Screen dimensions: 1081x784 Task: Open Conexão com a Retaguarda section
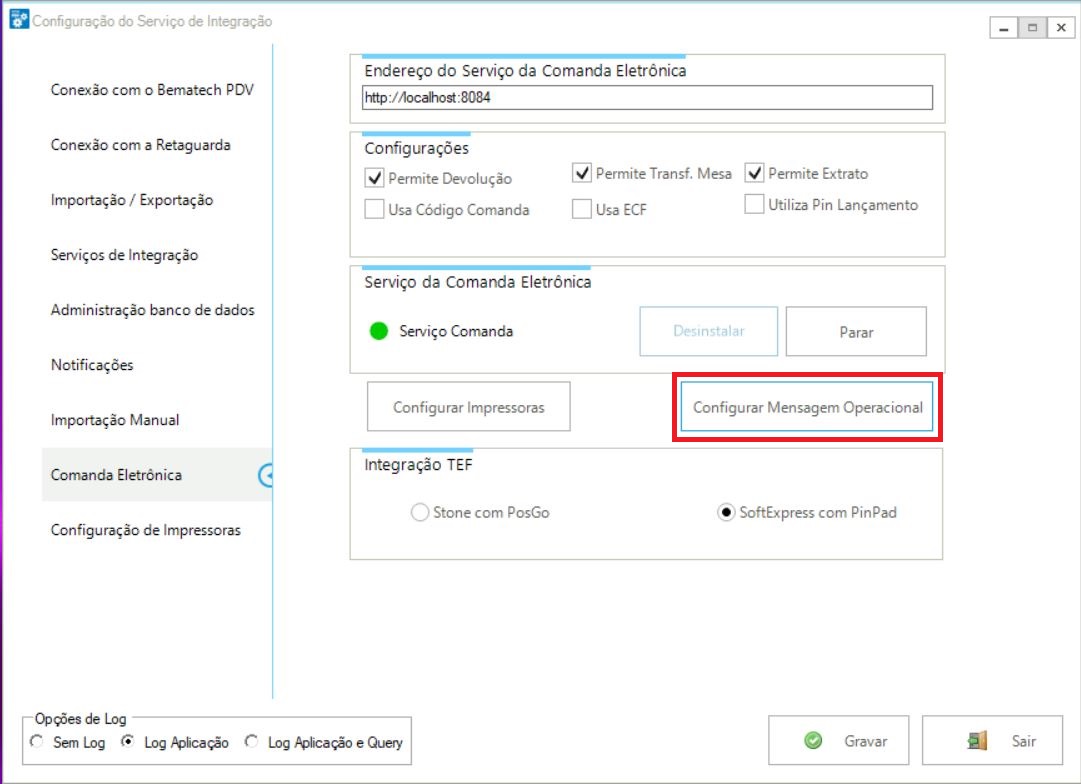[x=141, y=145]
